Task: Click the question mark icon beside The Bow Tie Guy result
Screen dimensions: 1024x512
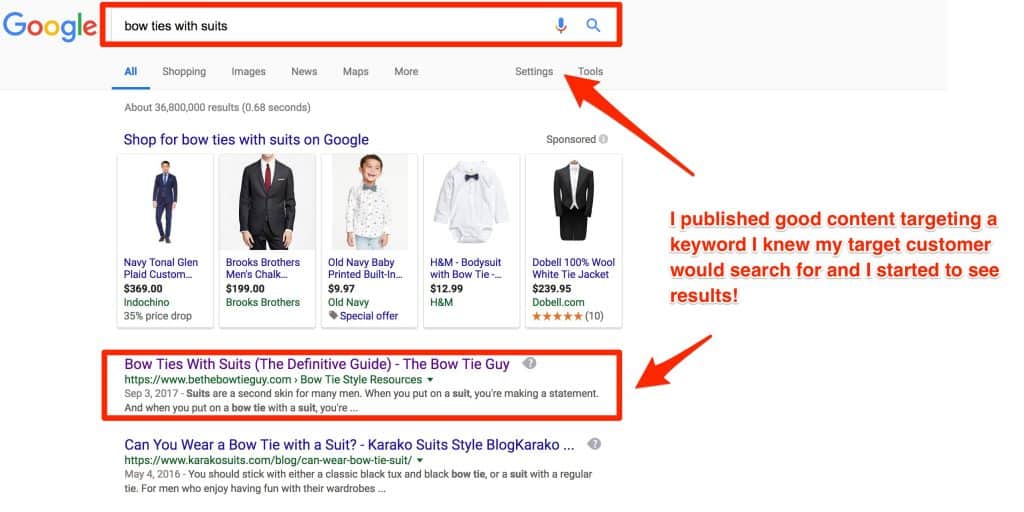Action: pyautogui.click(x=530, y=363)
